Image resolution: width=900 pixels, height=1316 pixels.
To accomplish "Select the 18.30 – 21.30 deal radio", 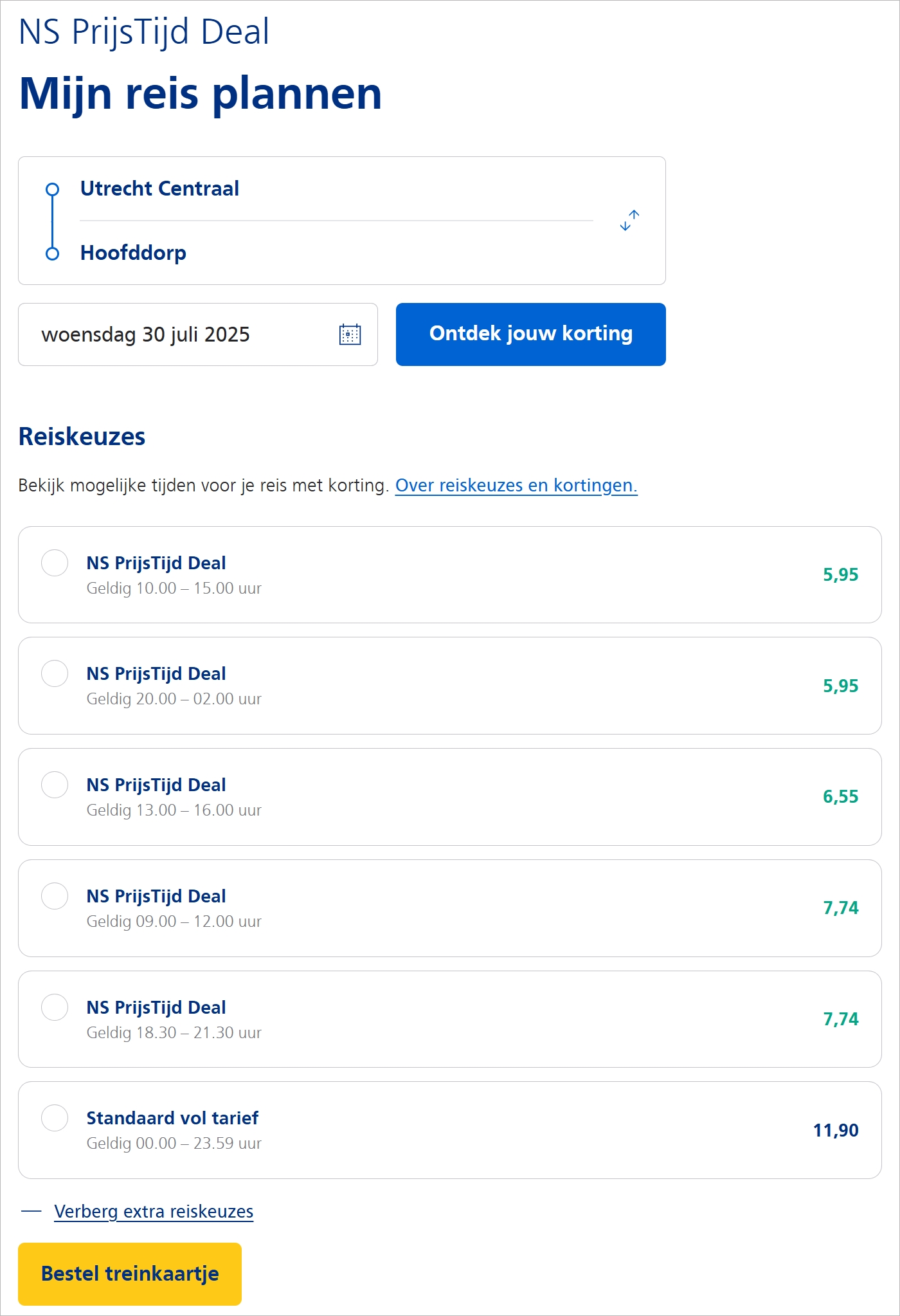I will tap(55, 1007).
